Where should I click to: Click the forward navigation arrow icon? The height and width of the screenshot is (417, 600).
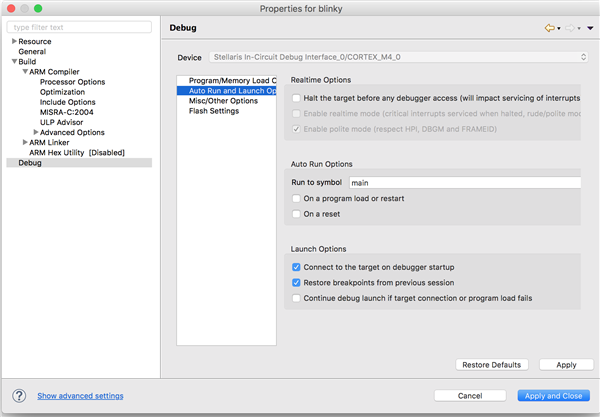[x=572, y=28]
